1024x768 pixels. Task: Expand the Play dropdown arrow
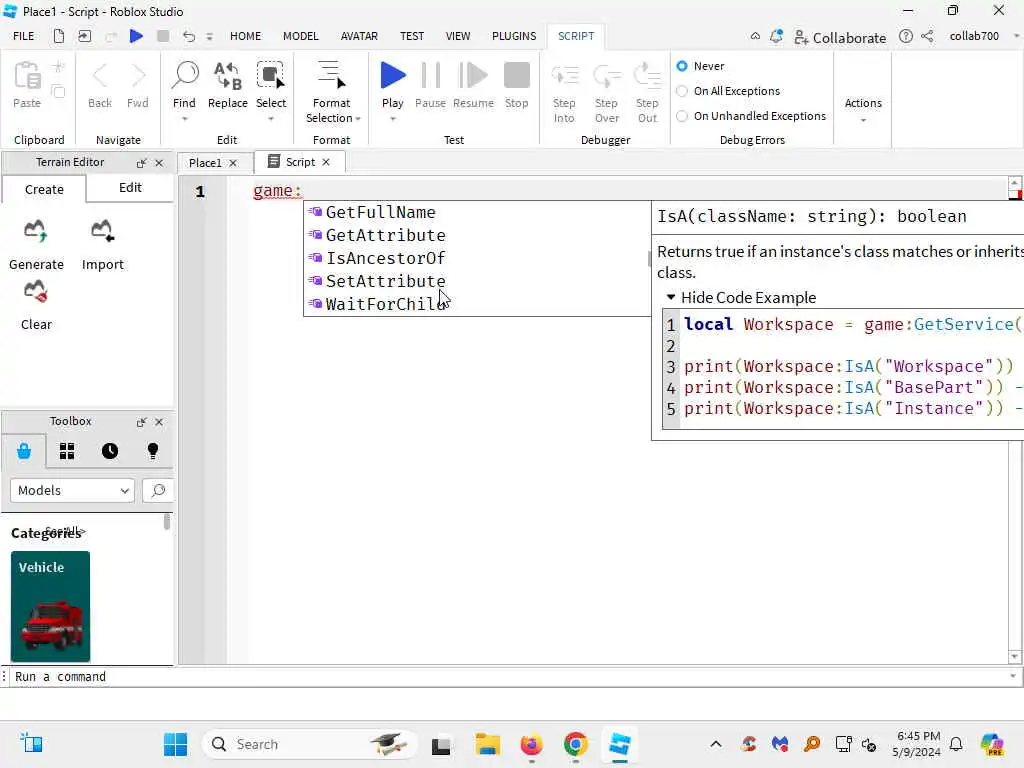click(392, 120)
